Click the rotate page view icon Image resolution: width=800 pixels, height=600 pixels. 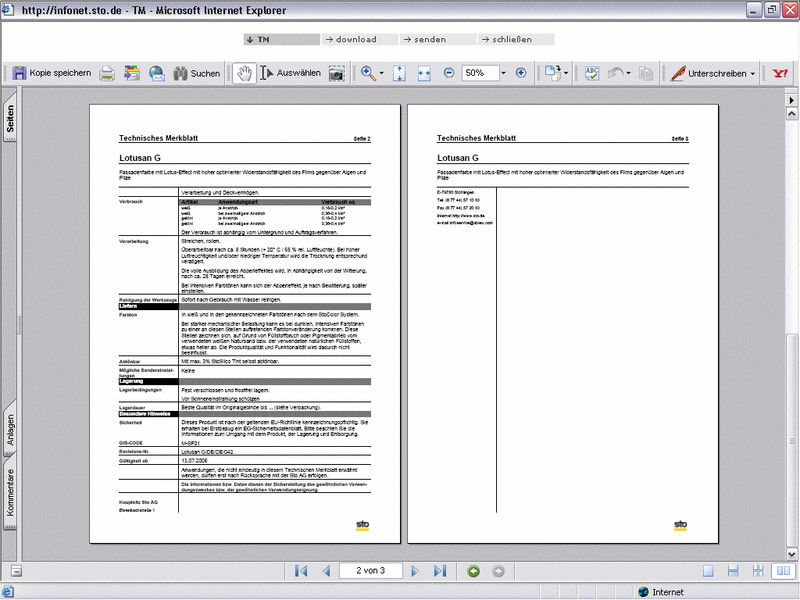click(x=552, y=73)
